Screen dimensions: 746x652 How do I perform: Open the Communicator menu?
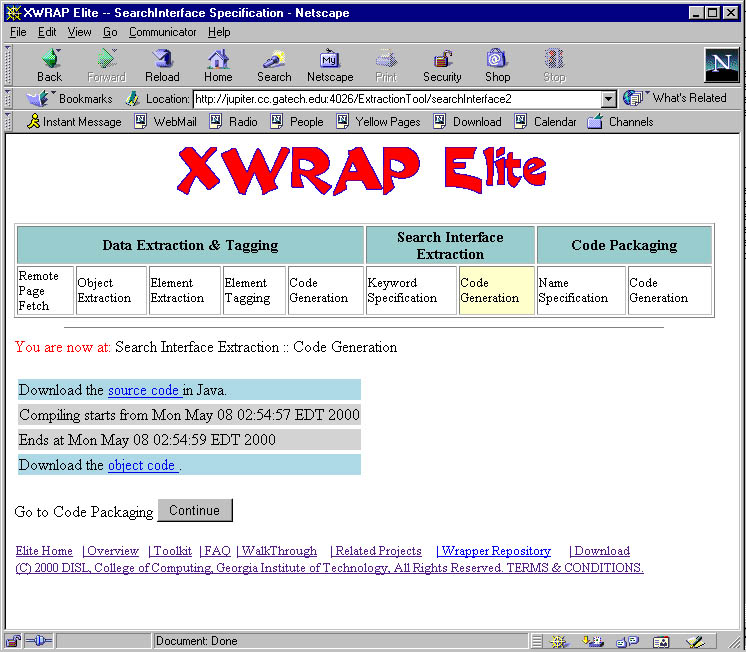(164, 32)
